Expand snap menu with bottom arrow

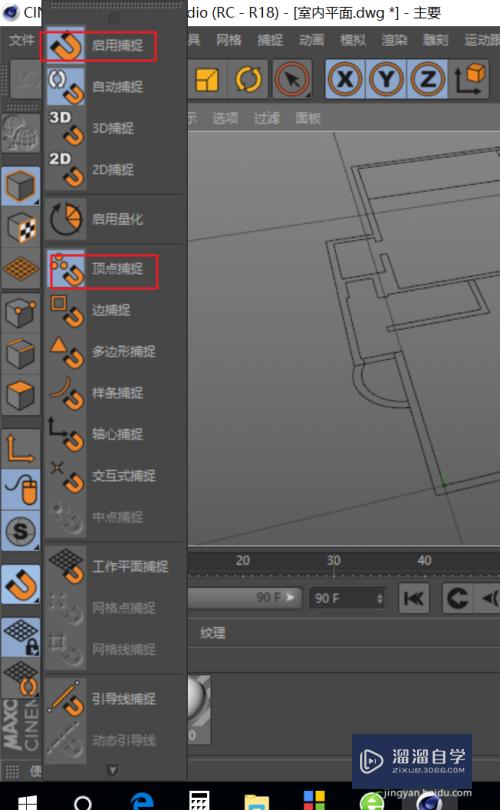113,771
